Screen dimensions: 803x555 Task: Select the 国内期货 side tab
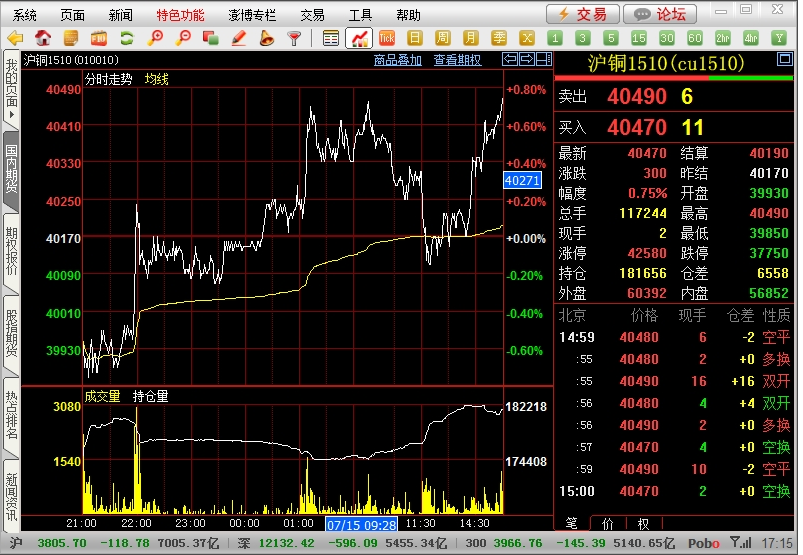(x=11, y=170)
